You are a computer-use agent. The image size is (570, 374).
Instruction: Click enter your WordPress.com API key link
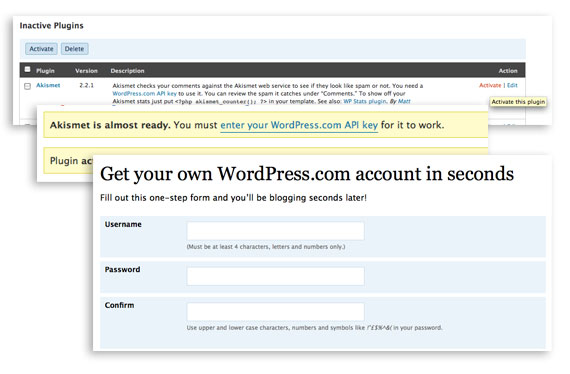coord(299,125)
